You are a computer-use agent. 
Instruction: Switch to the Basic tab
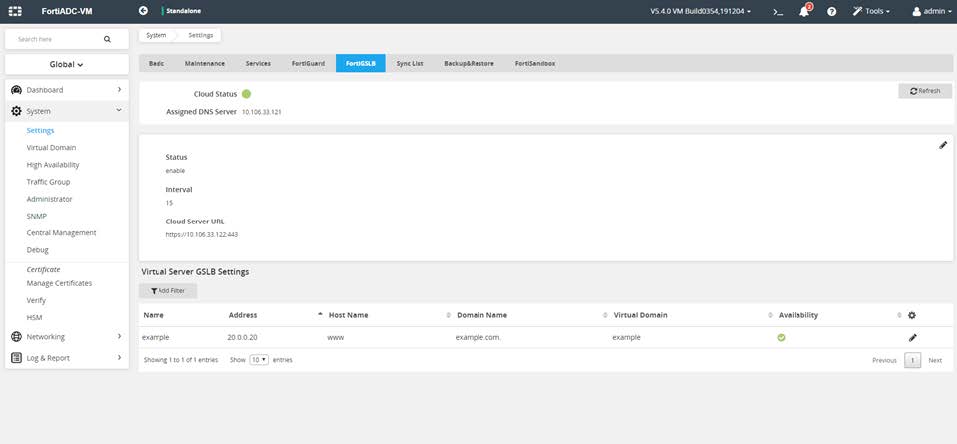pyautogui.click(x=156, y=64)
